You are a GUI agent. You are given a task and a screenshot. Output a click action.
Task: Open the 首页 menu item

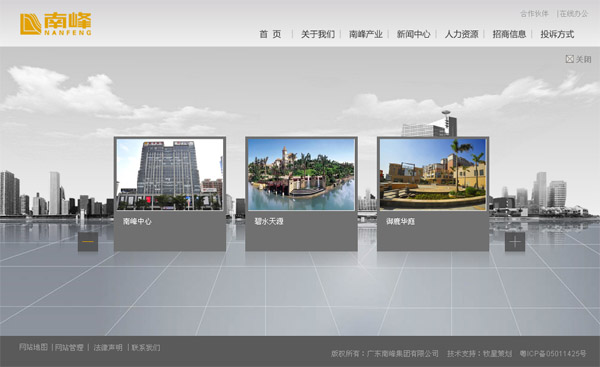tap(270, 34)
